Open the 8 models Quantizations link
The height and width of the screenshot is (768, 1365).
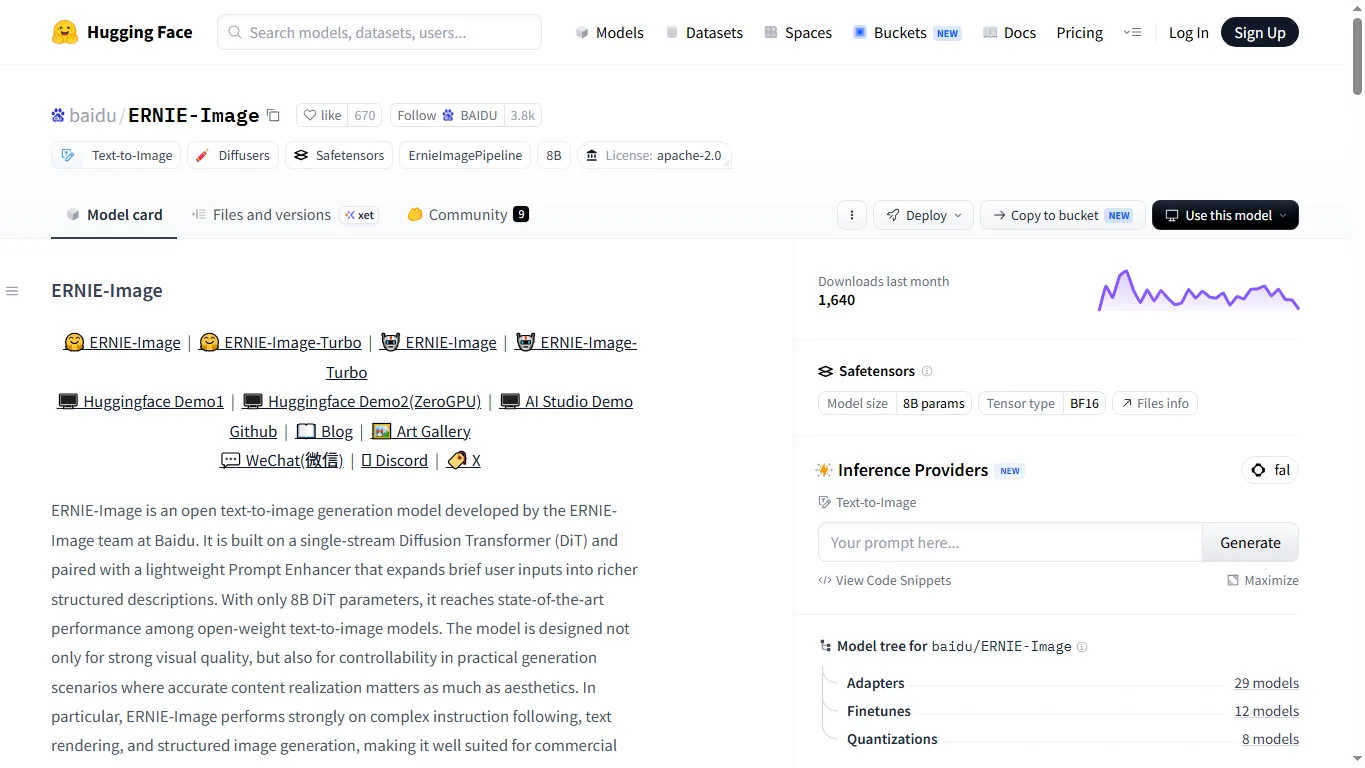coord(1270,739)
